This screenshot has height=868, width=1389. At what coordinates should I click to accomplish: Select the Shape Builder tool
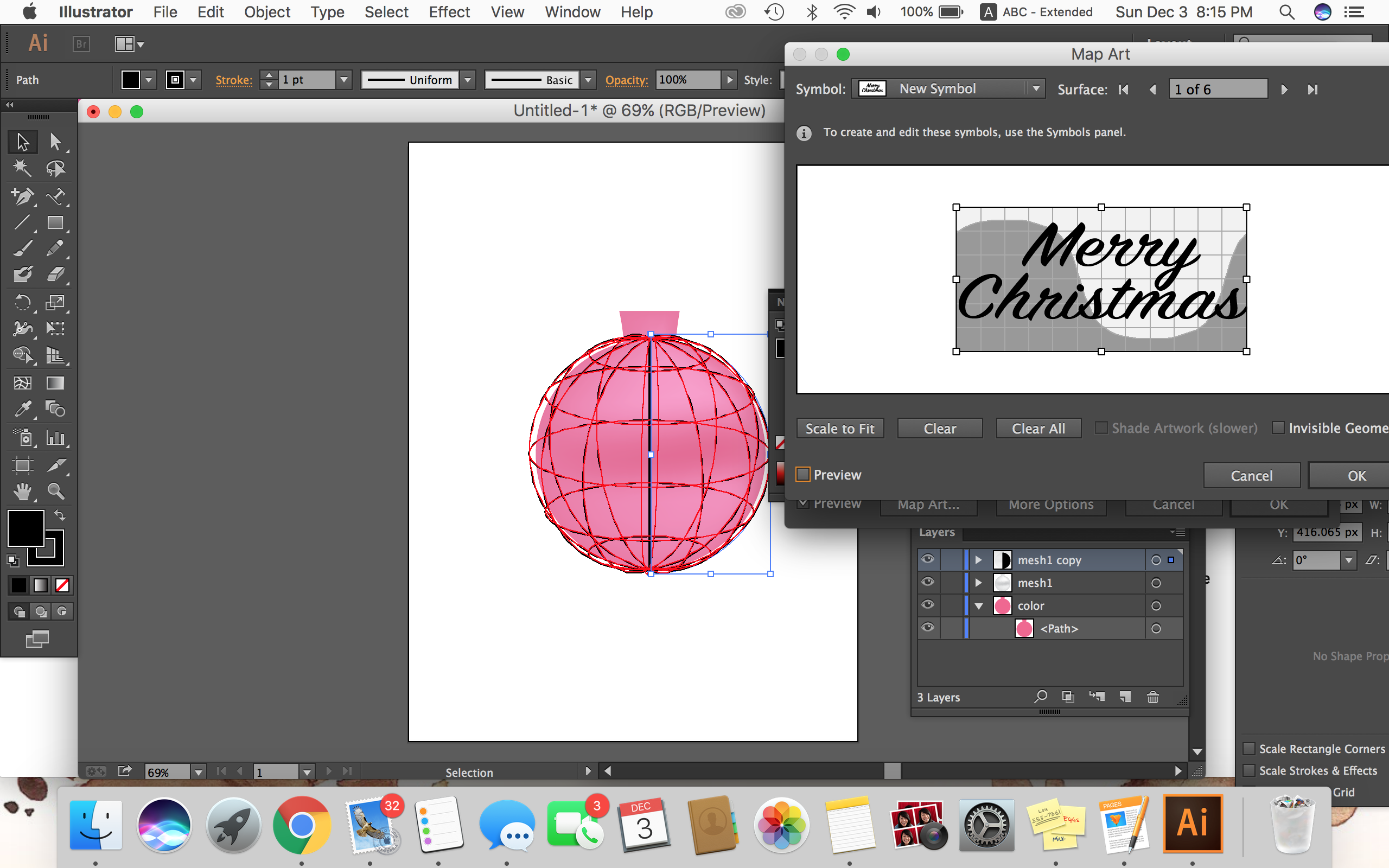tap(22, 355)
